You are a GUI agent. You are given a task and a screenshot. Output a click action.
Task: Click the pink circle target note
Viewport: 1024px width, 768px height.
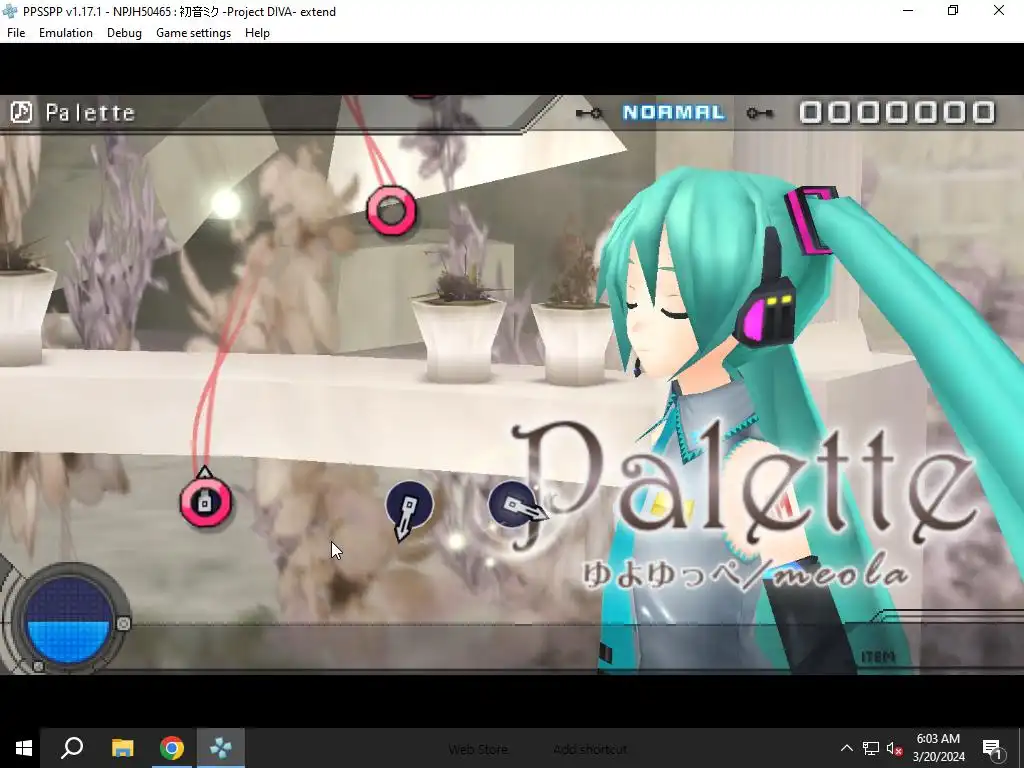(392, 210)
